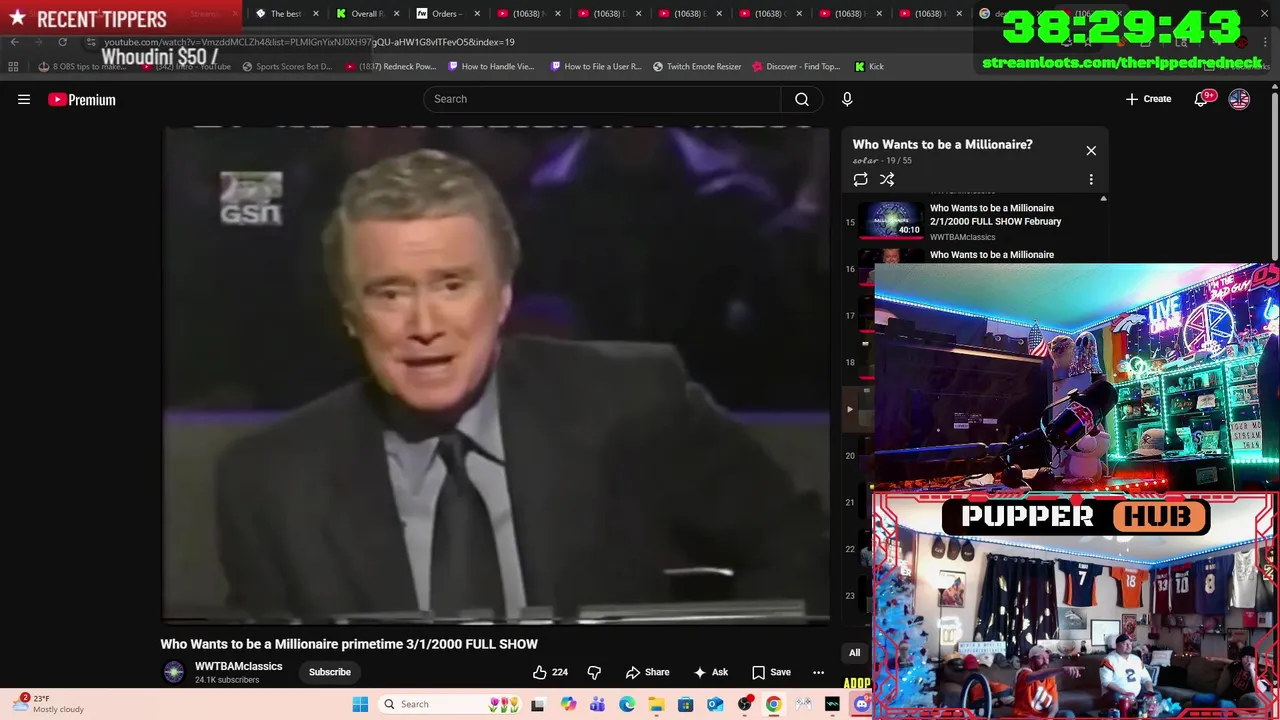This screenshot has height=720, width=1280.
Task: Click video title primetime 3/1/2000 FULL SHOW
Action: 349,644
